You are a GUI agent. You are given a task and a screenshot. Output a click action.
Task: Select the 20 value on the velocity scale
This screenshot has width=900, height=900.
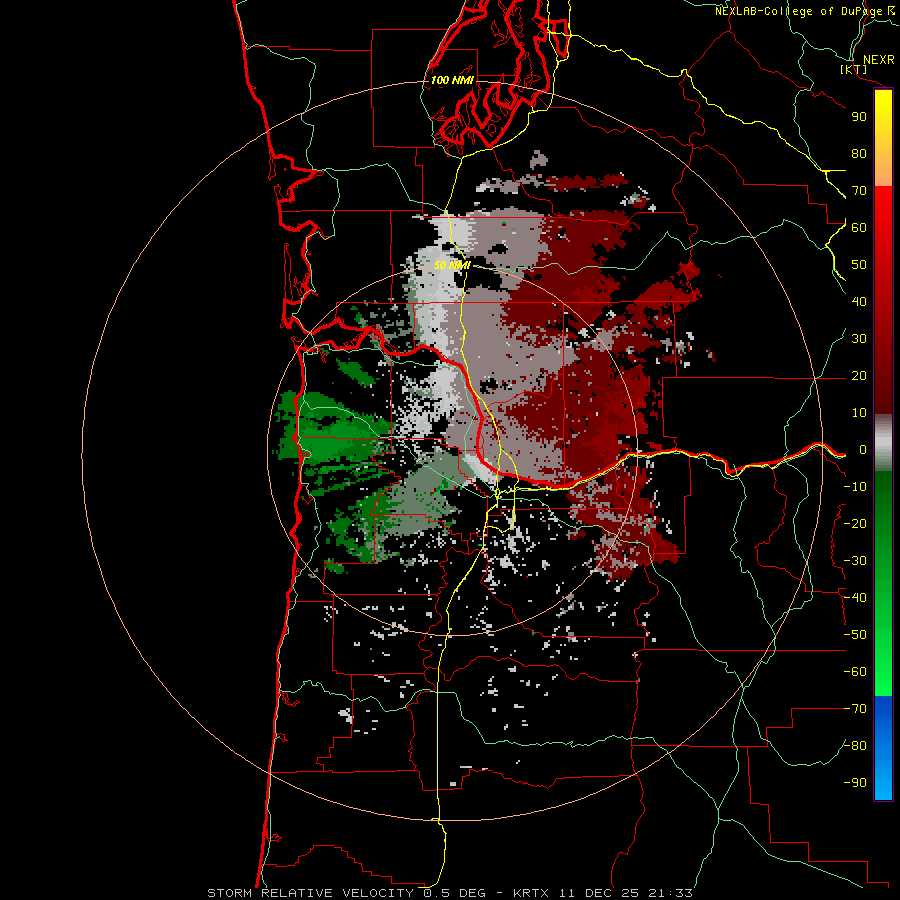(x=859, y=376)
